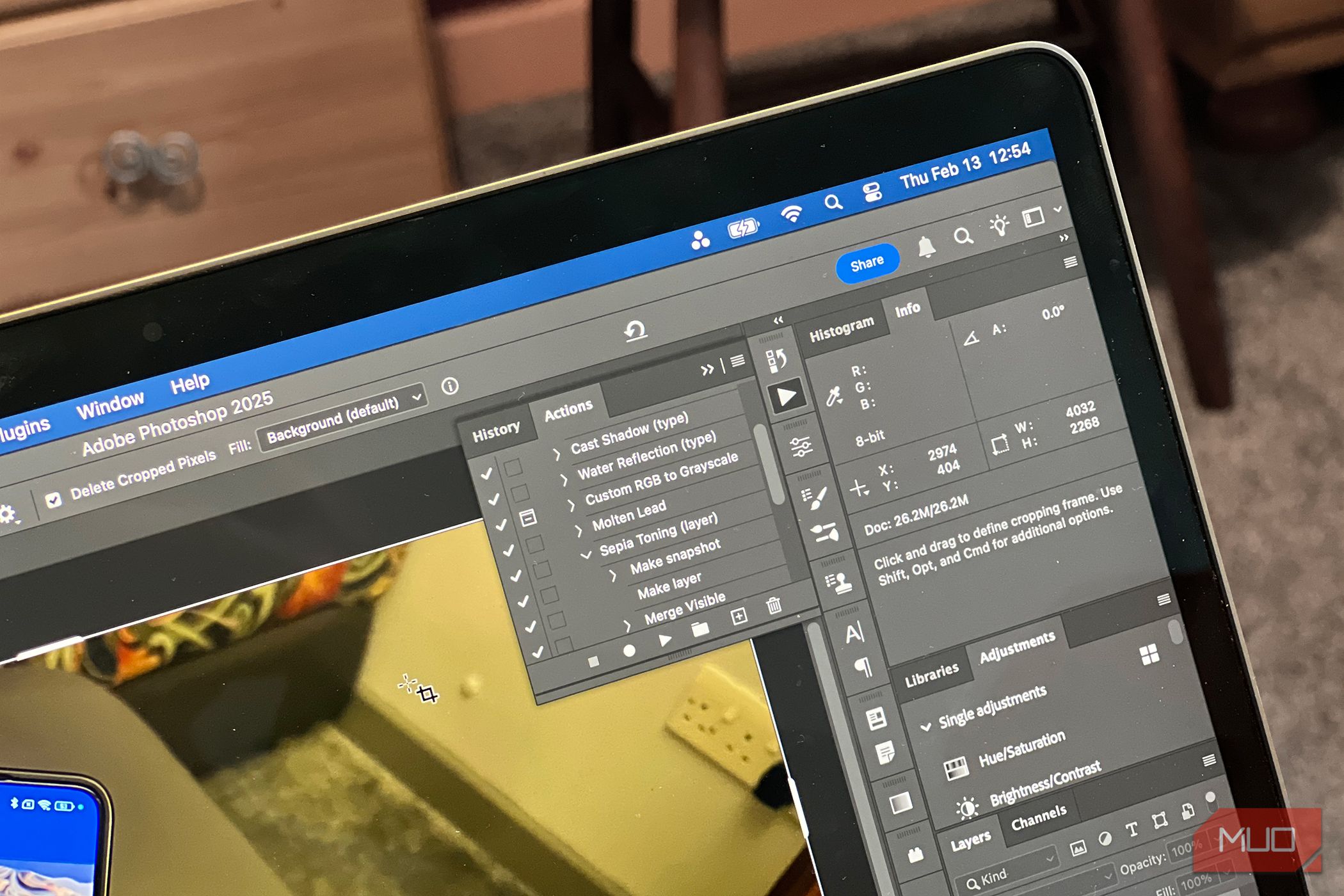Open the Photoshop search magnifier icon

coord(963,237)
